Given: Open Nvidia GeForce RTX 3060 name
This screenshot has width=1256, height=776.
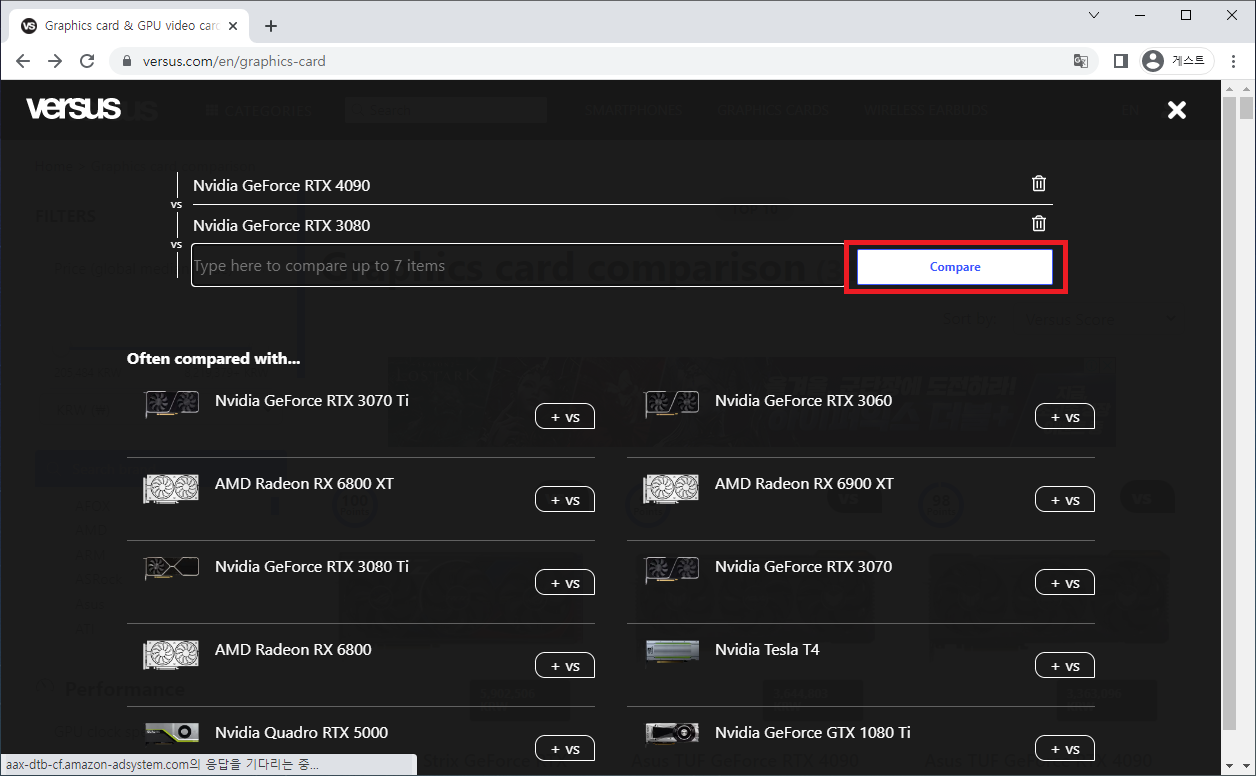Looking at the screenshot, I should 804,401.
